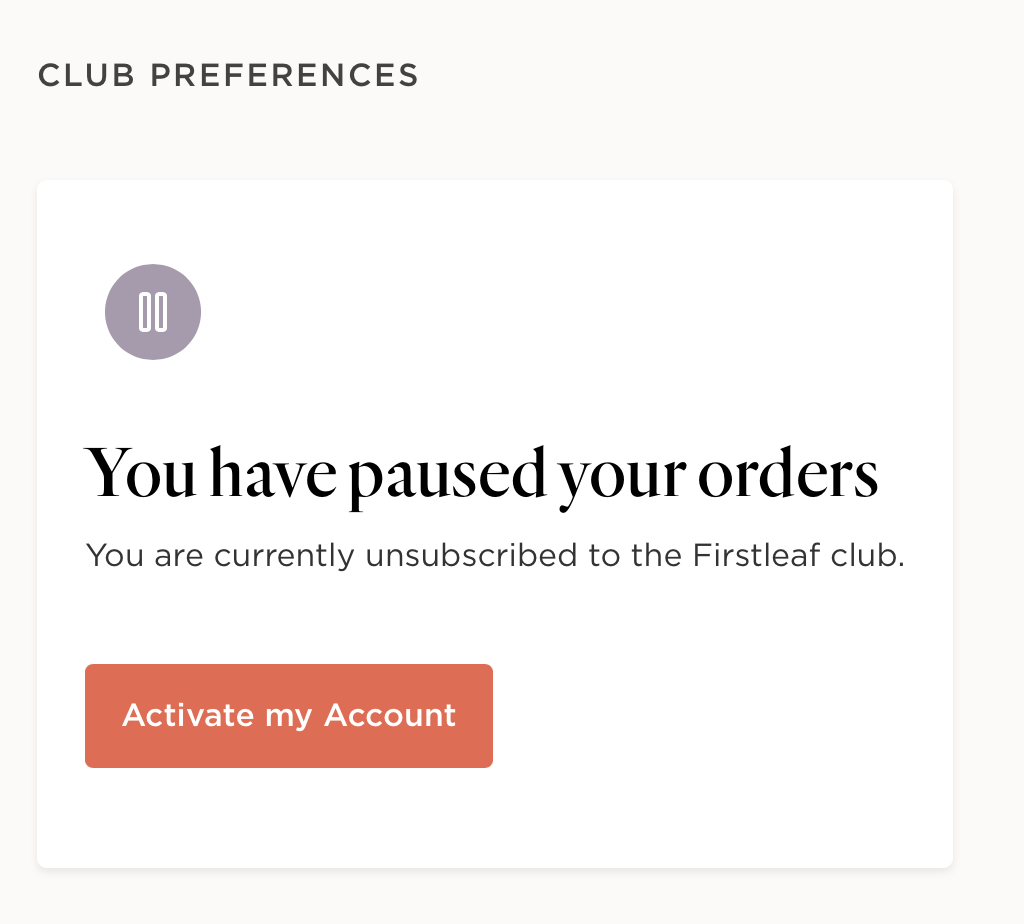Click 'Account' text on the orange button
Screen dimensions: 1024x924
click(x=390, y=715)
